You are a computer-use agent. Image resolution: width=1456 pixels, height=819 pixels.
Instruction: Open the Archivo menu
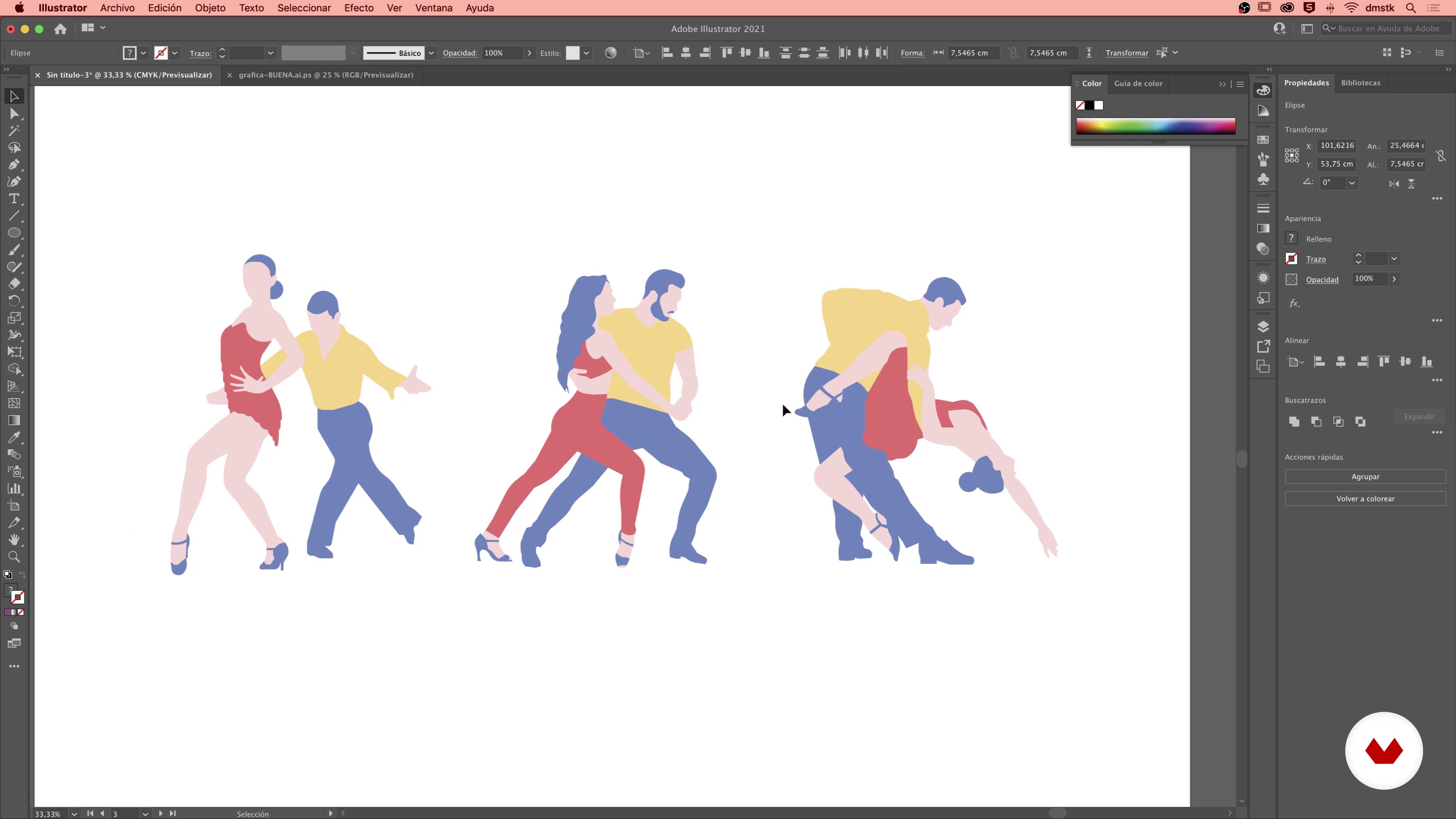117,8
